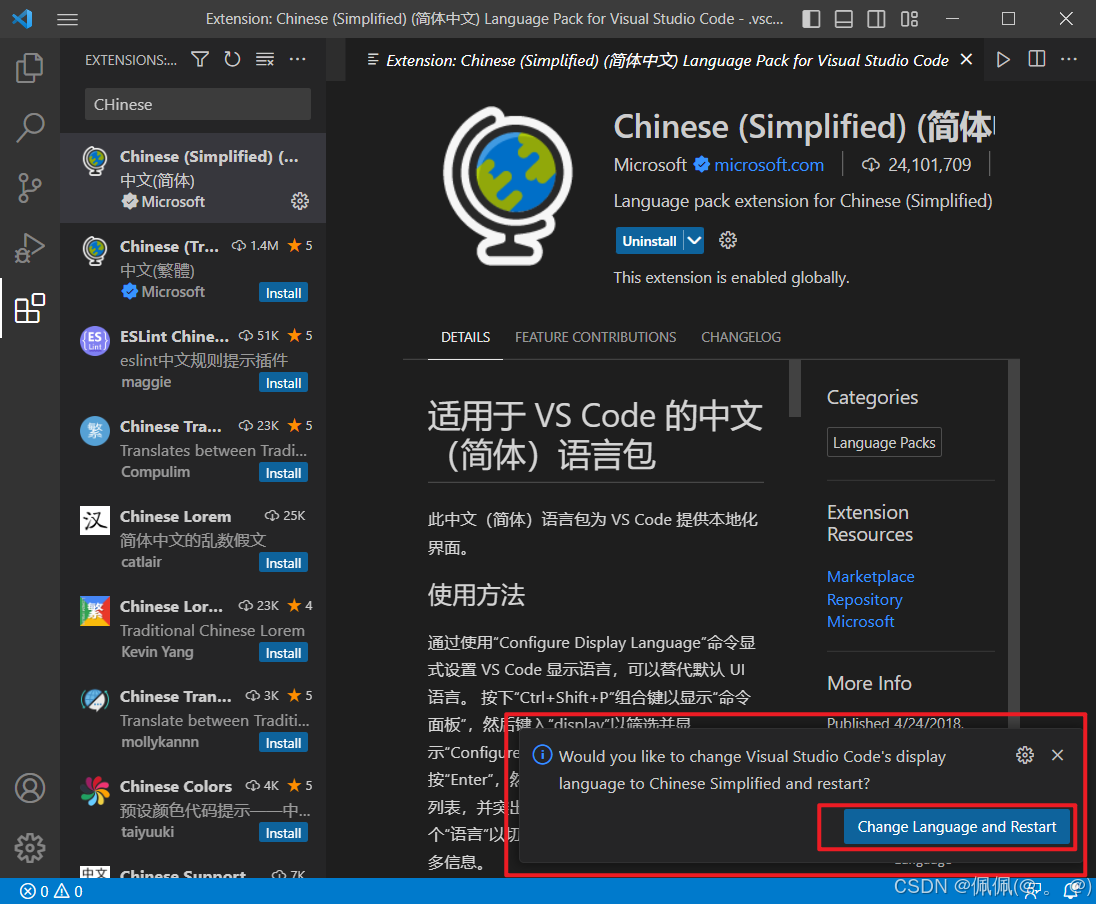Click the globe extension icon image
This screenshot has width=1096, height=904.
(x=508, y=185)
